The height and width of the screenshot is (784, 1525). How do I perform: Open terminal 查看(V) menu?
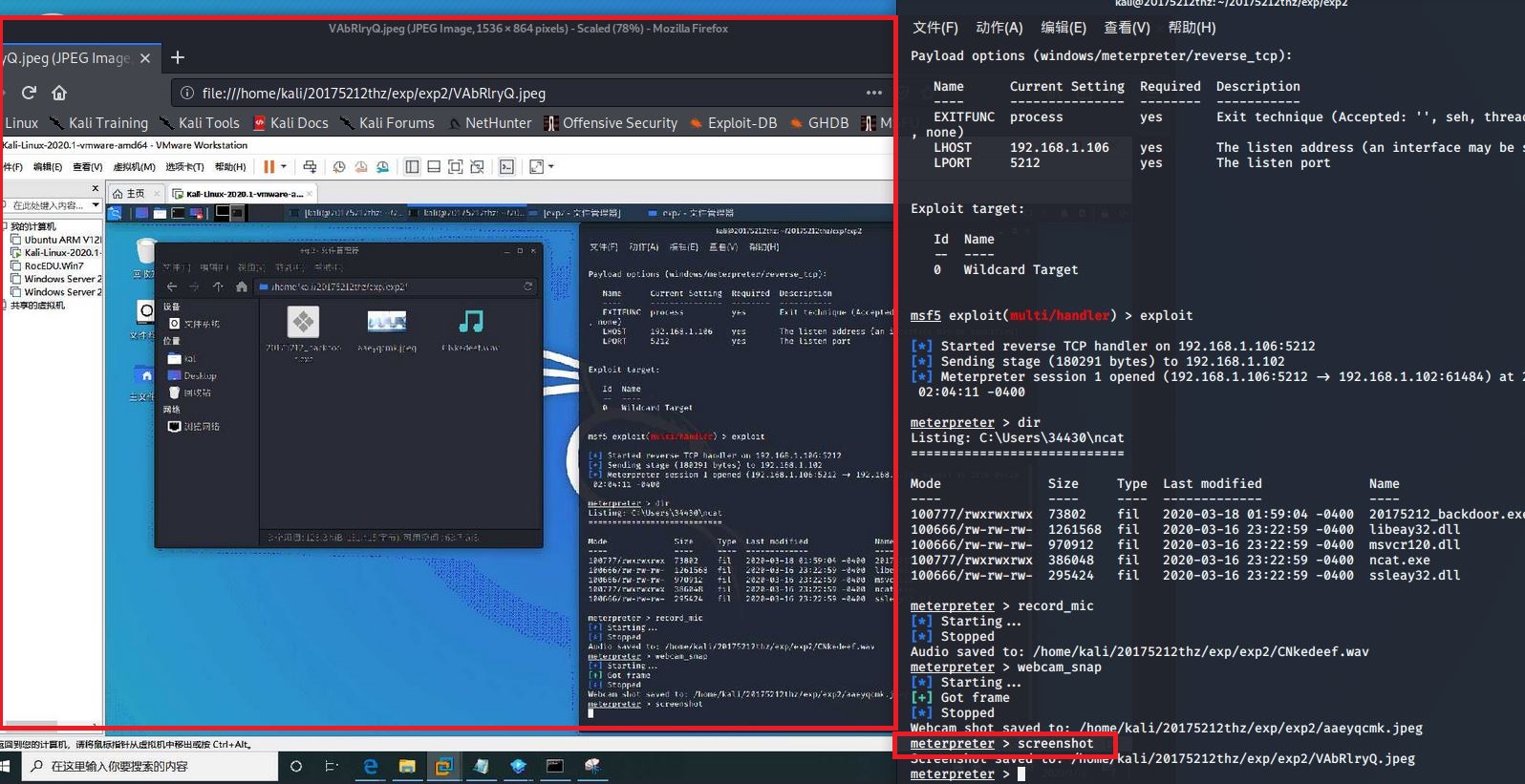point(1127,28)
